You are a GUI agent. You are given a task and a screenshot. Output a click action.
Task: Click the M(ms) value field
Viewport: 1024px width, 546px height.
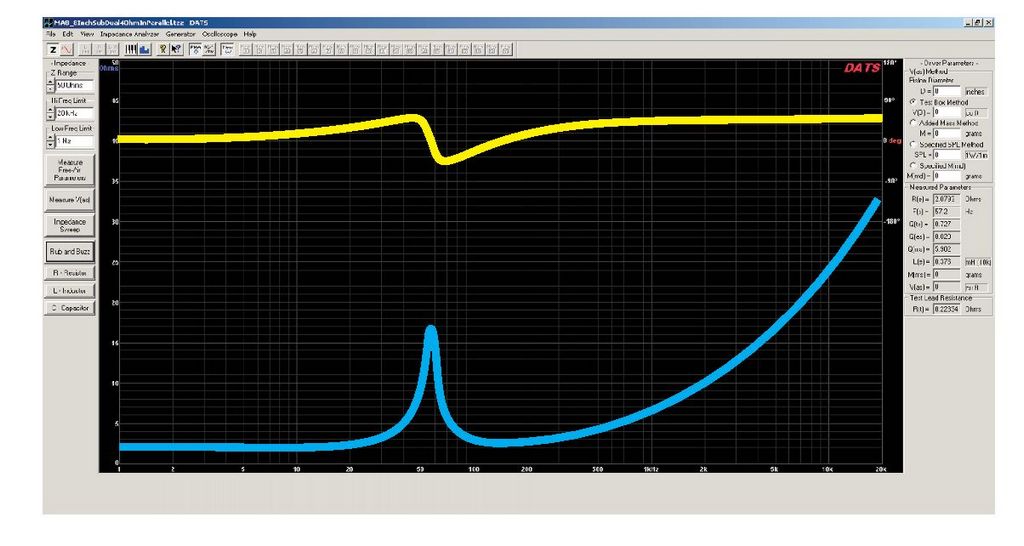946,275
